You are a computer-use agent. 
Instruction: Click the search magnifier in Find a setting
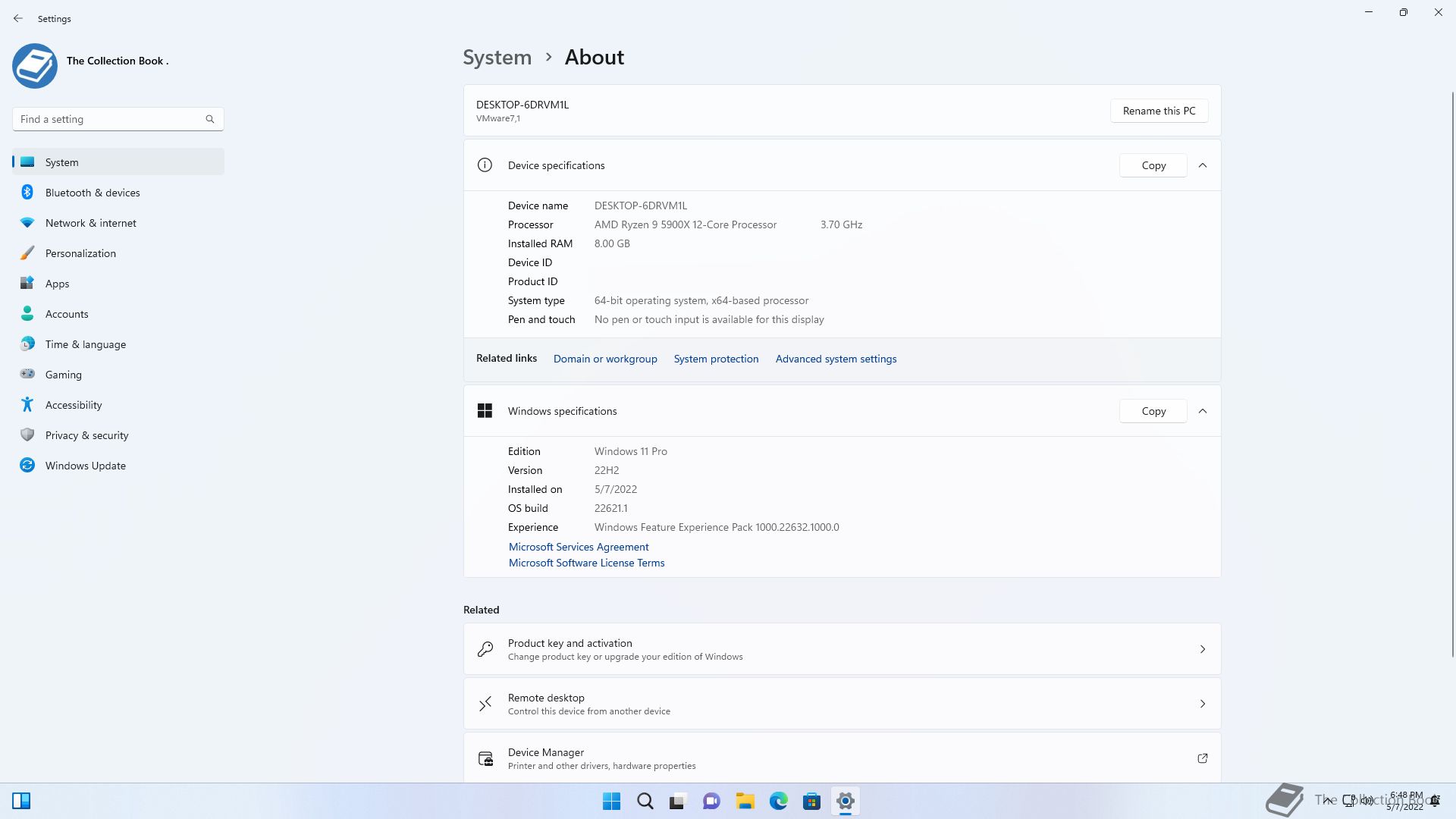(x=210, y=119)
